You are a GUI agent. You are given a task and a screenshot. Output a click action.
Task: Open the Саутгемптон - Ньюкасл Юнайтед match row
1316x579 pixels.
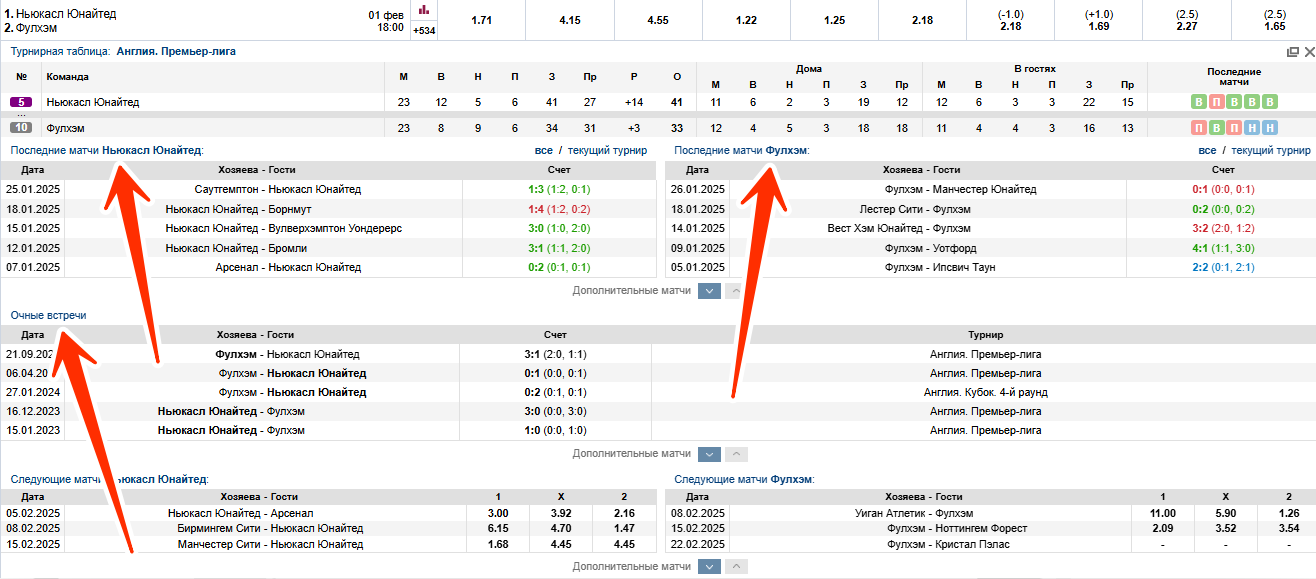point(278,189)
